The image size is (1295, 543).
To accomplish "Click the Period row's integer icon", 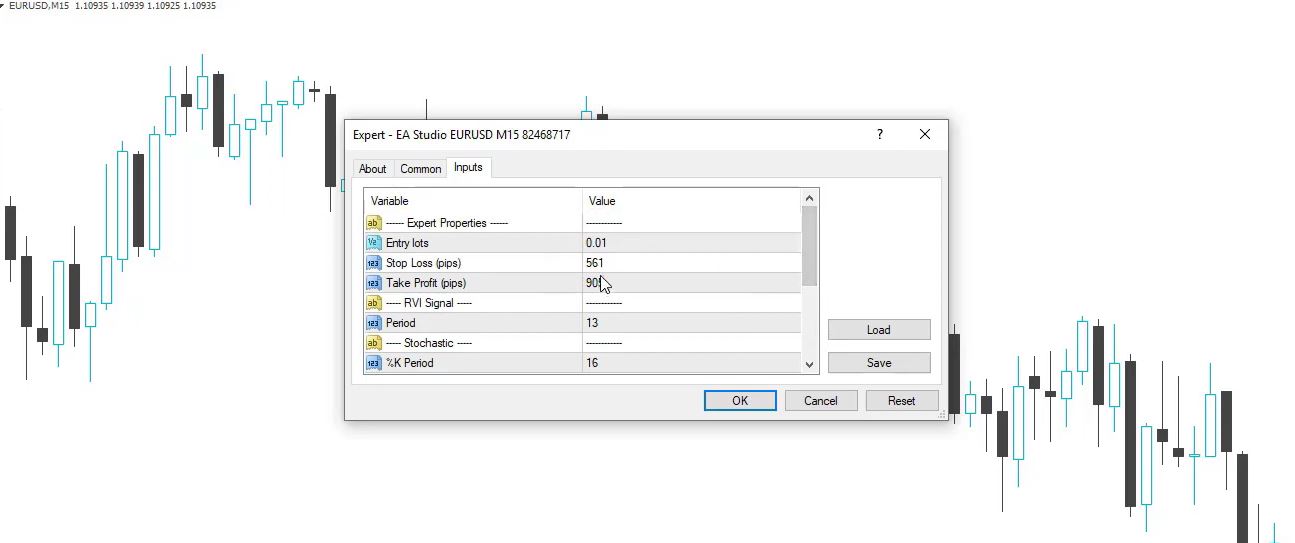I will tap(374, 323).
